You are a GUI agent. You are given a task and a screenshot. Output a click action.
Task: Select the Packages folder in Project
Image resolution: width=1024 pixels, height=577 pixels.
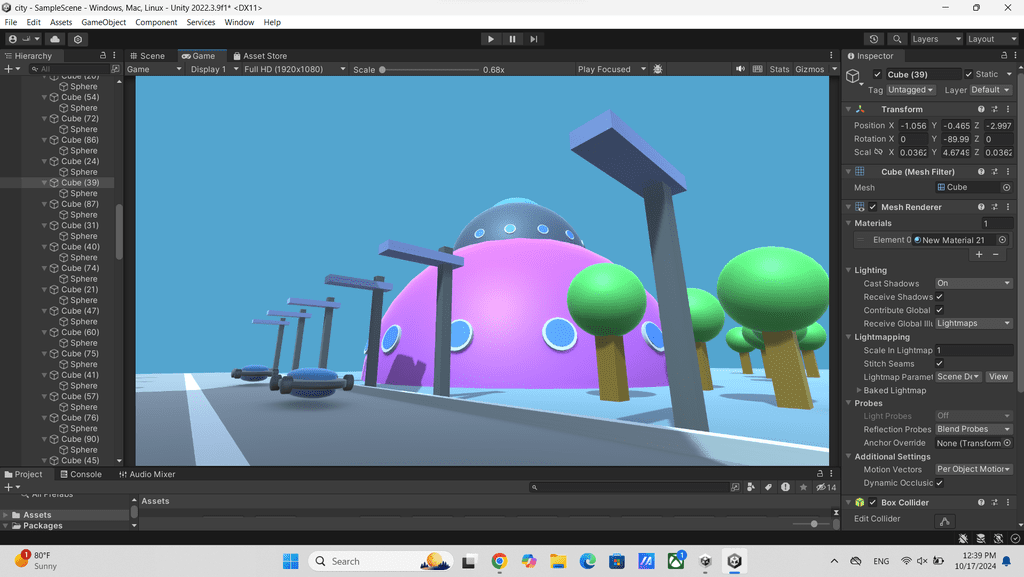43,526
